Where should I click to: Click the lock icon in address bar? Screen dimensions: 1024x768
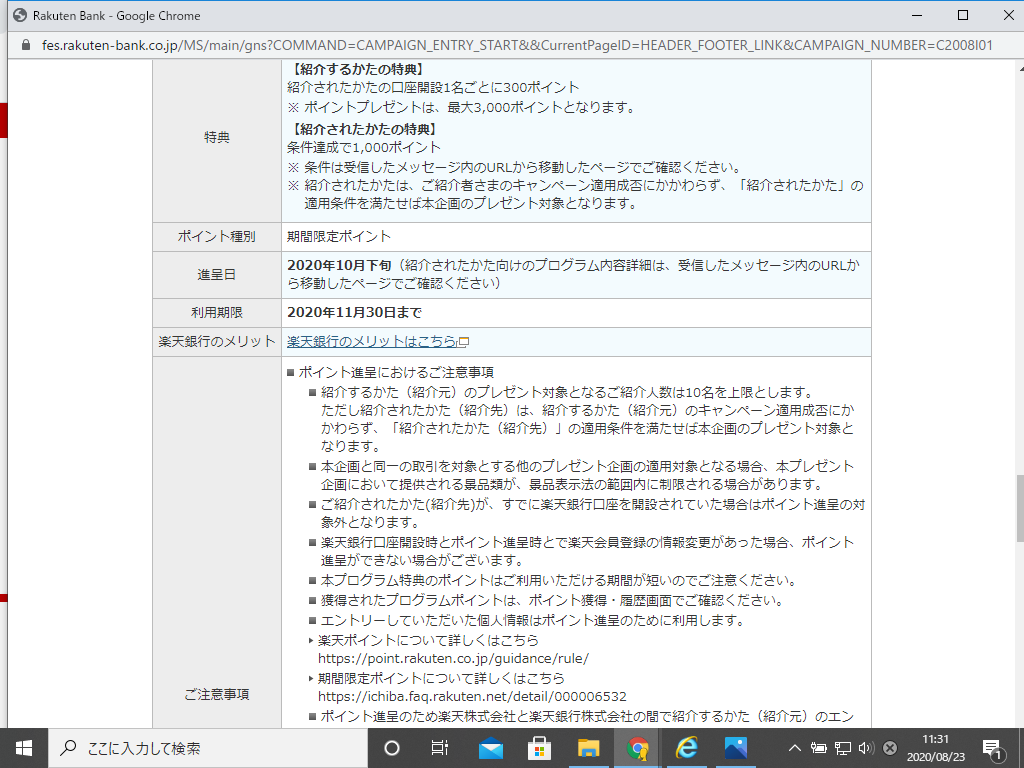pos(26,45)
